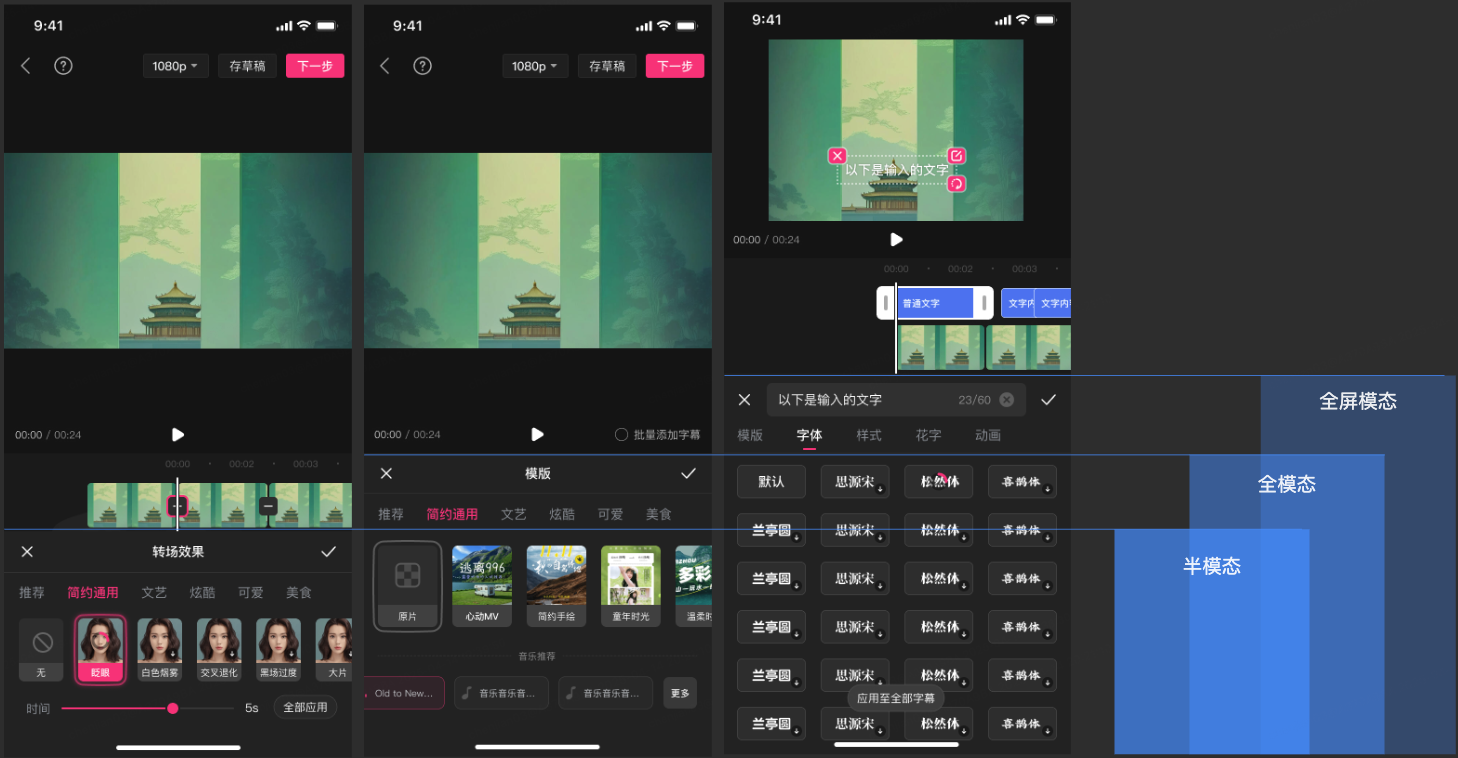Click the pink delete handle on text overlay
This screenshot has width=1458, height=758.
(x=837, y=156)
